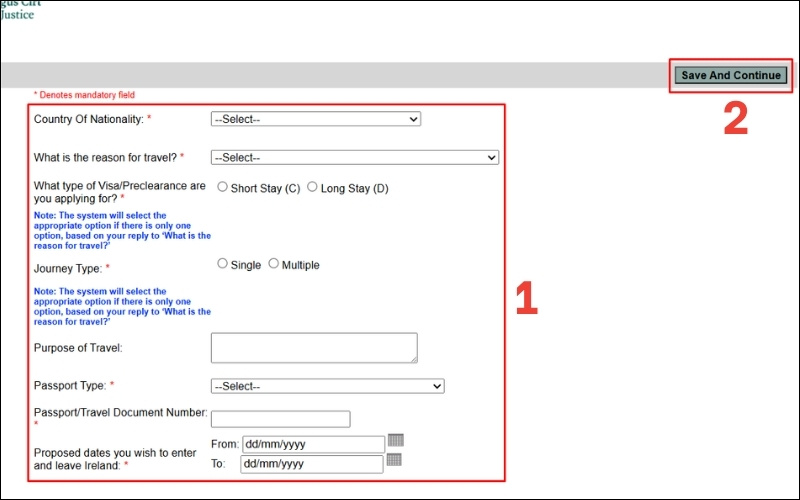
Task: Click the To date input box
Action: click(x=311, y=464)
